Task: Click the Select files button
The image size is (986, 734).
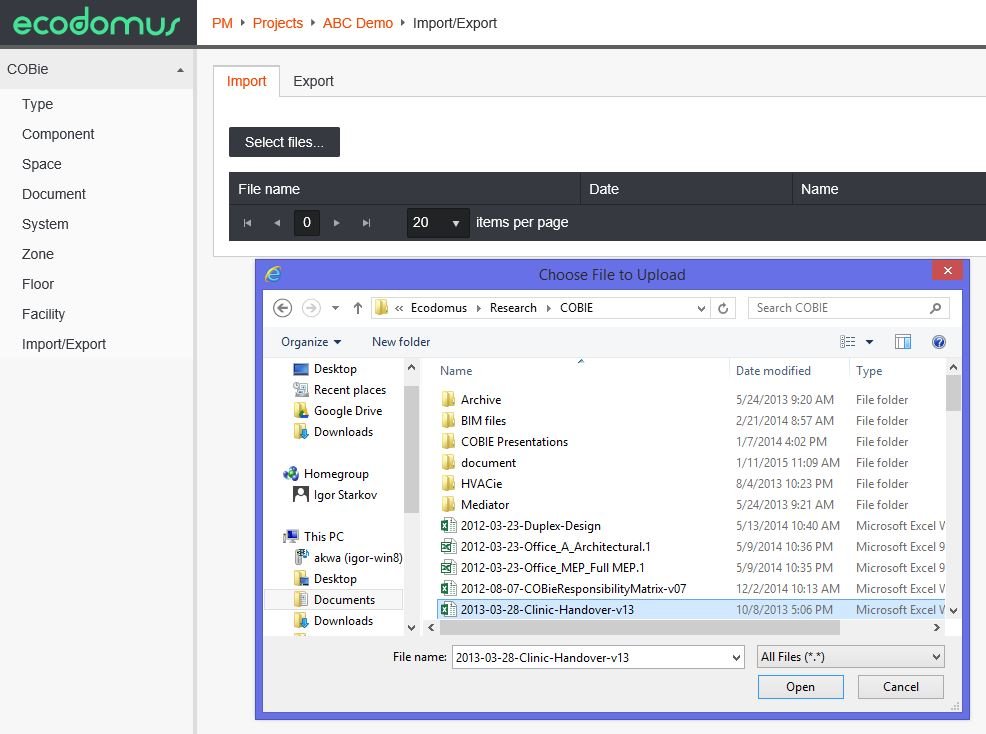Action: [x=284, y=142]
